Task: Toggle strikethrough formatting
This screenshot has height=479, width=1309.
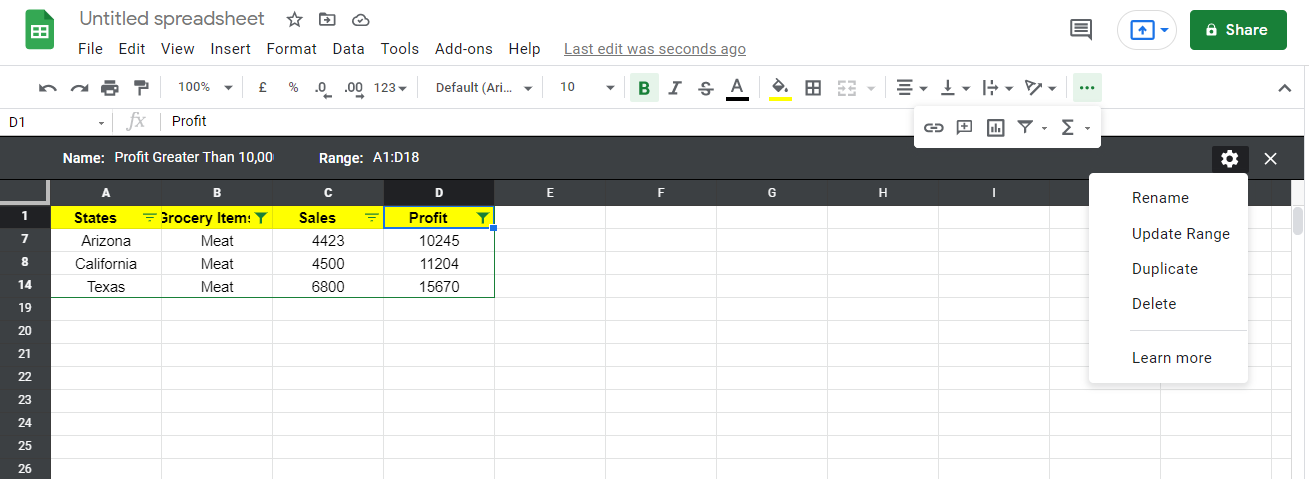Action: (x=706, y=88)
